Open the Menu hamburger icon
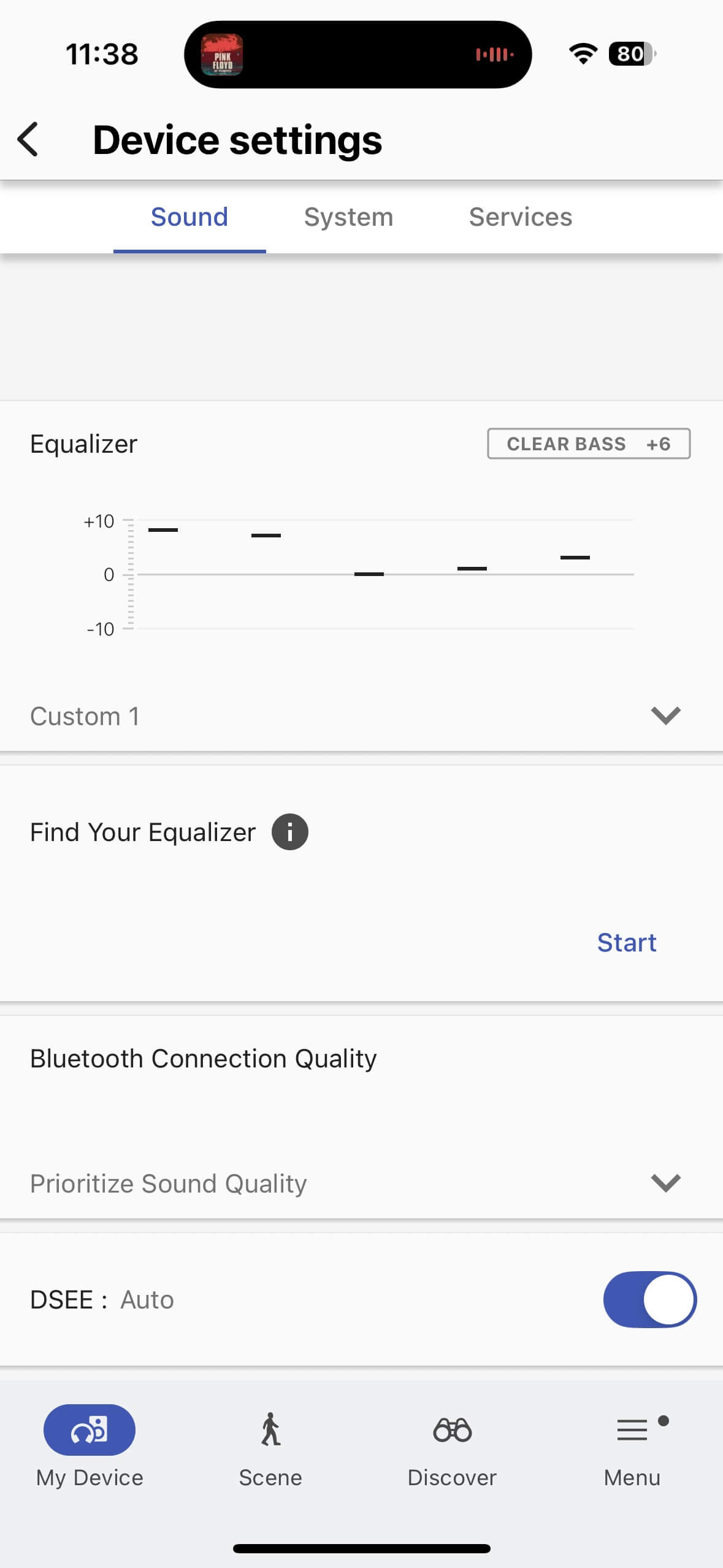 click(x=632, y=1429)
